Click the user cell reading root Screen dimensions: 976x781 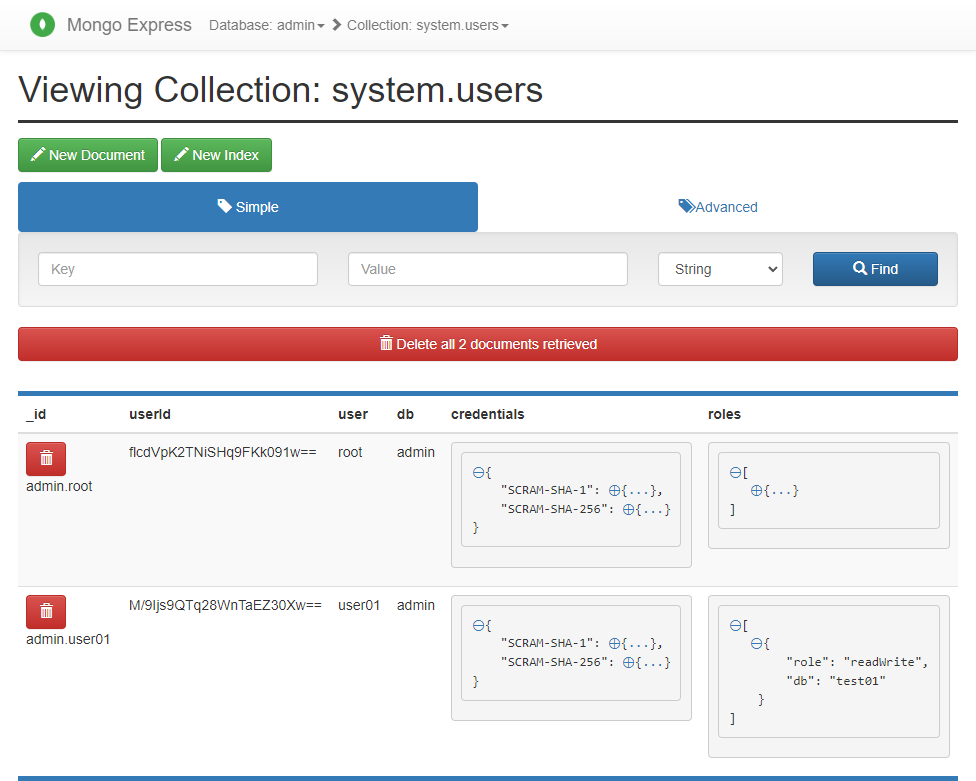[x=350, y=452]
